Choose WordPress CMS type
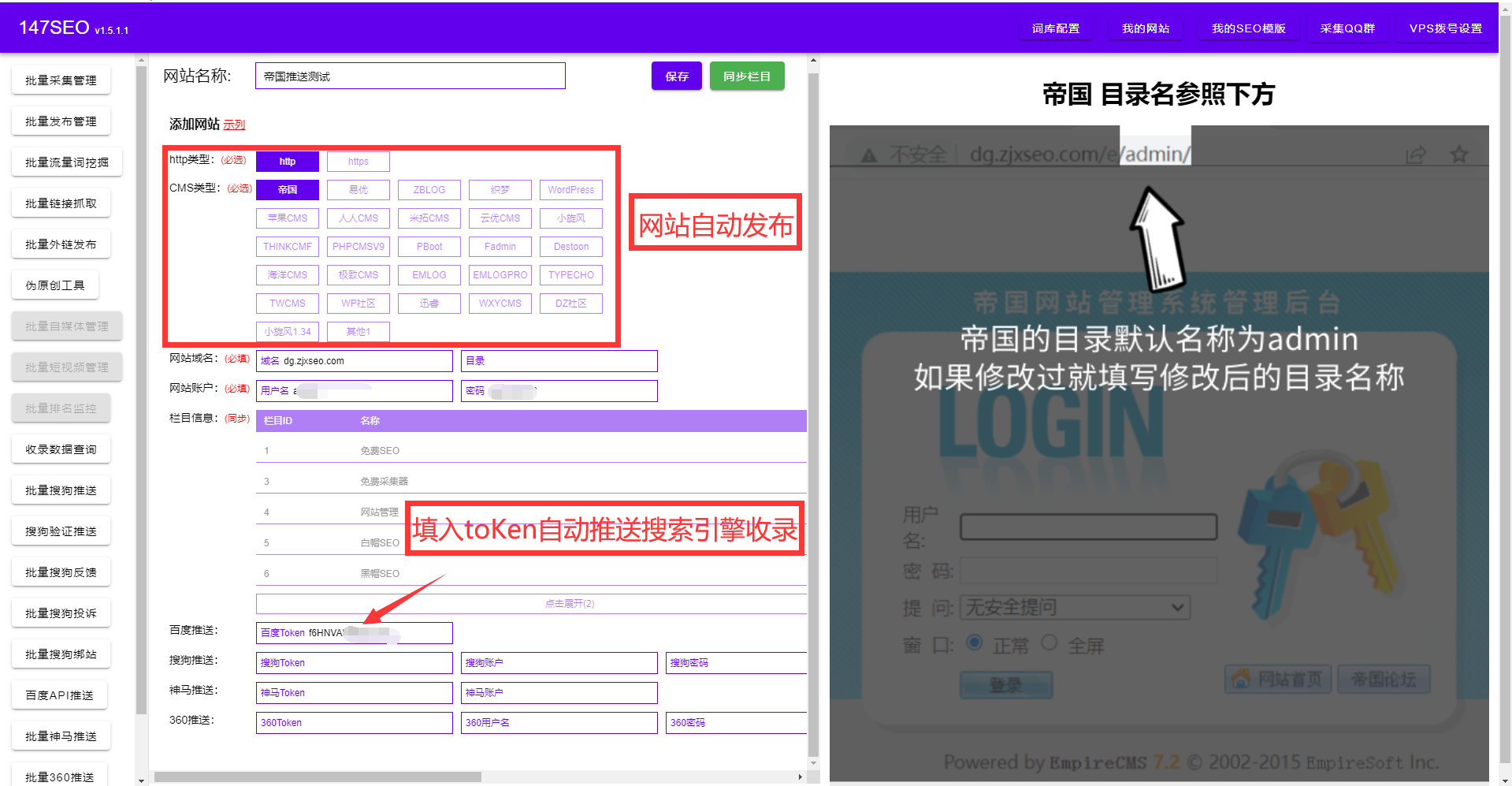The height and width of the screenshot is (786, 1512). coord(571,190)
